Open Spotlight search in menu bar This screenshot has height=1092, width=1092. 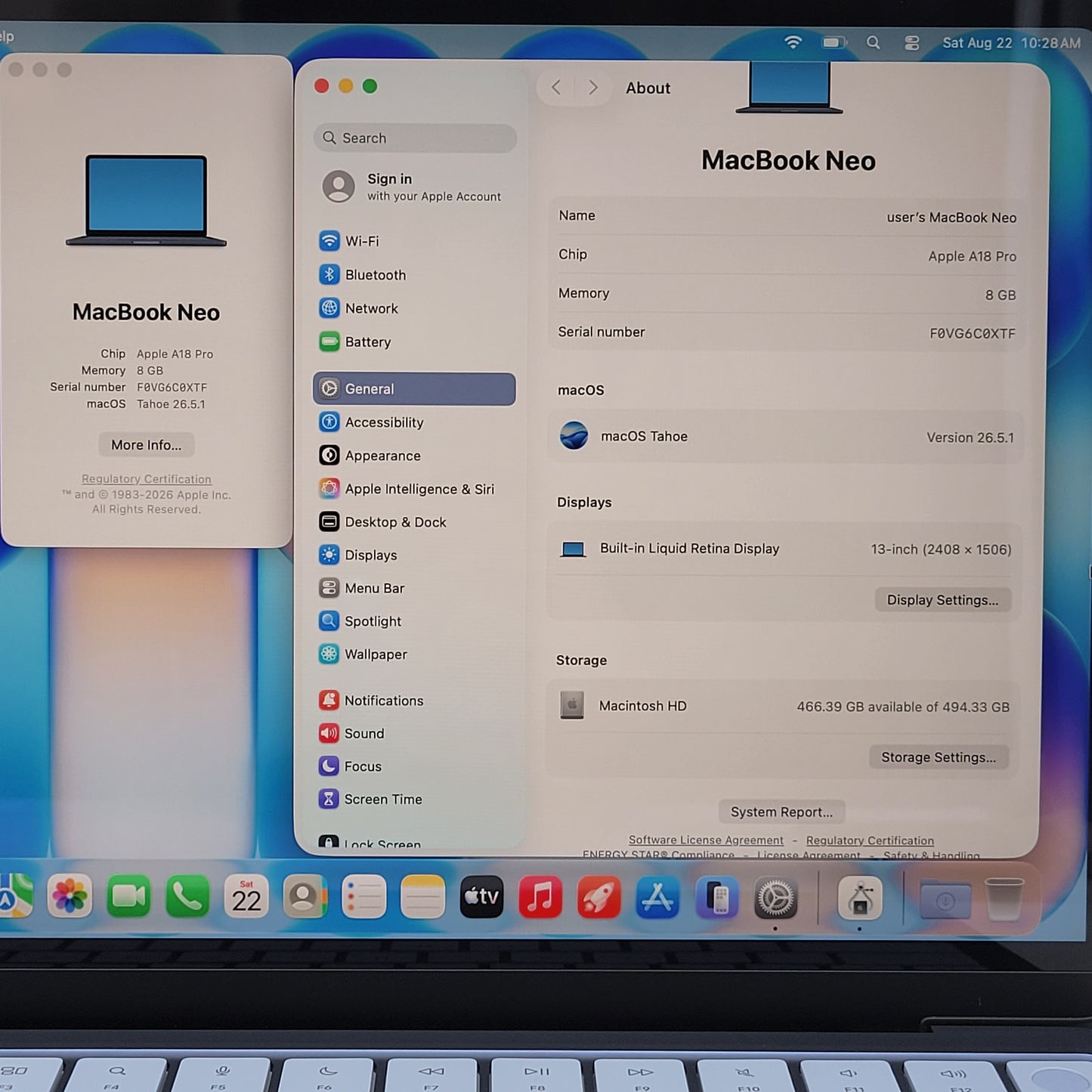(x=874, y=42)
